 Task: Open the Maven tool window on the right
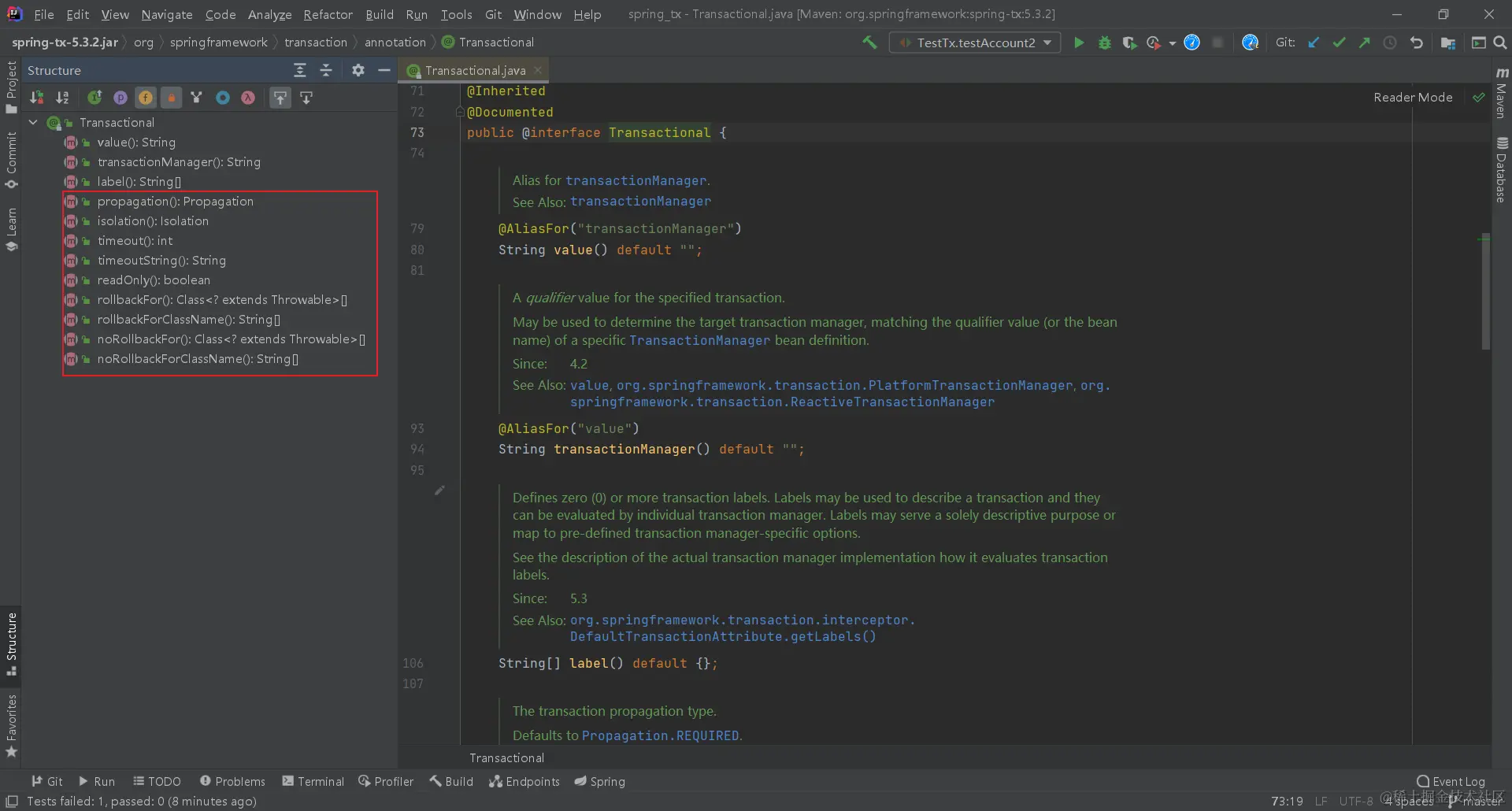coord(1502,92)
